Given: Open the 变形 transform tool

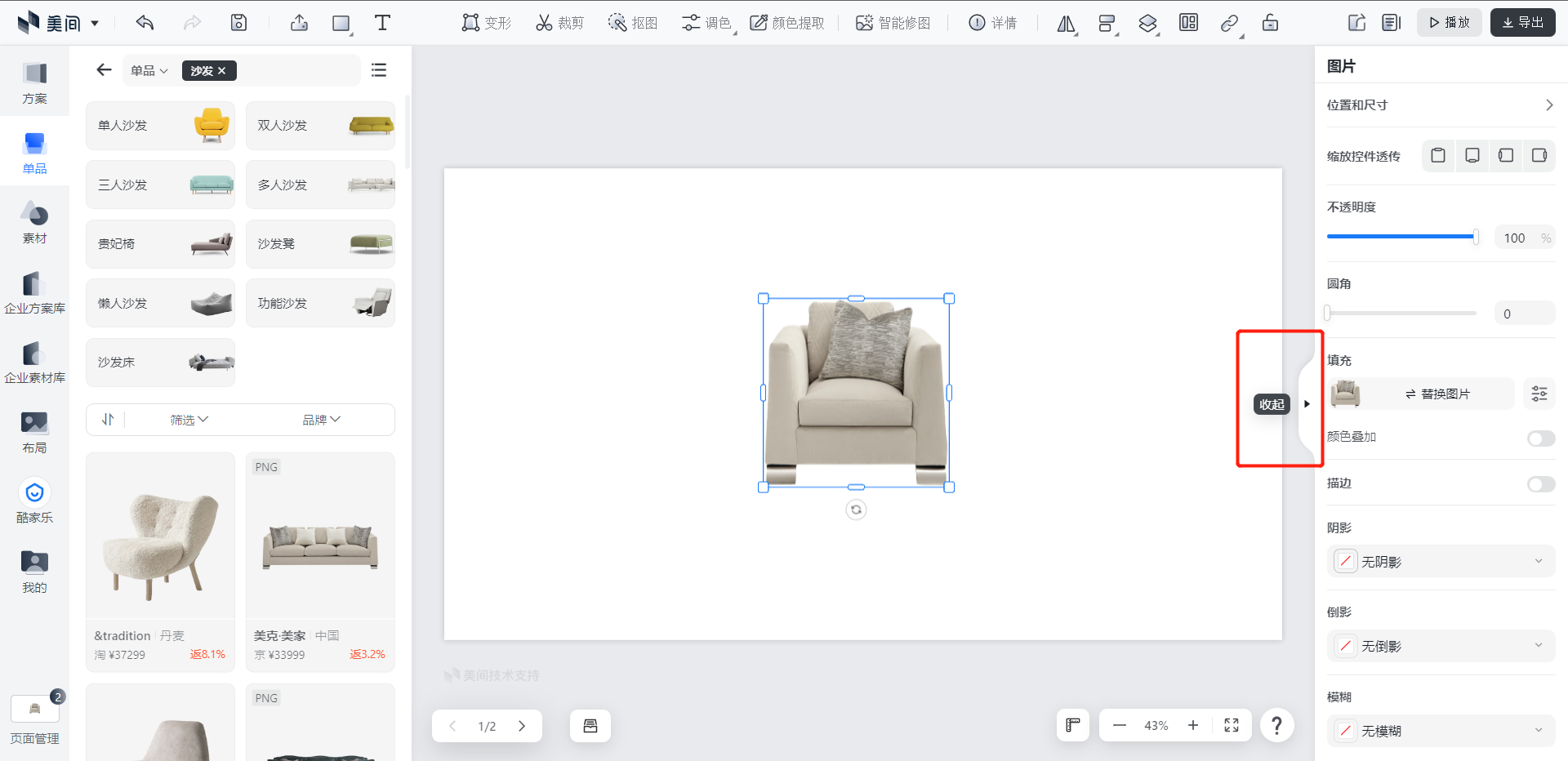Looking at the screenshot, I should click(x=486, y=23).
